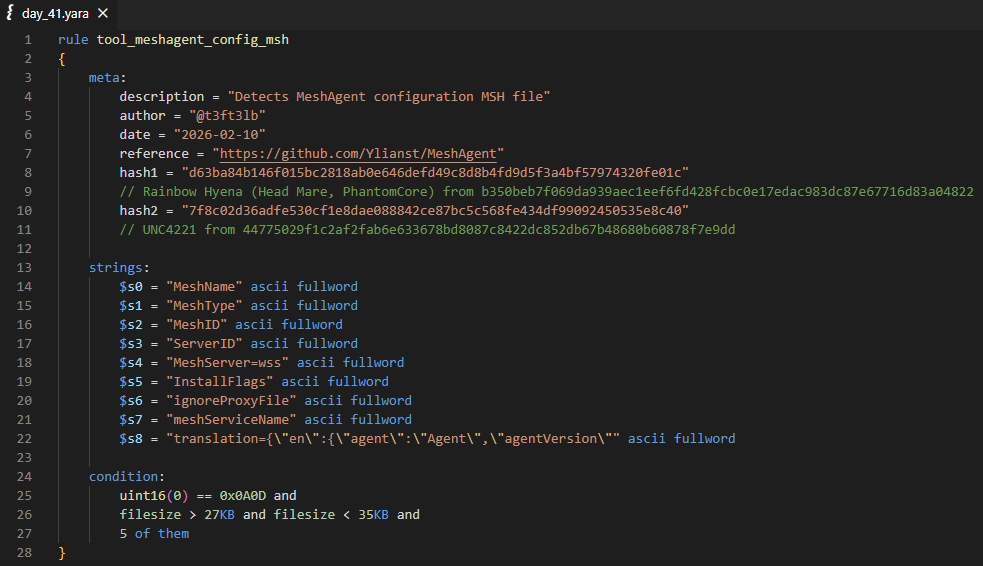Viewport: 983px width, 566px height.
Task: Click the 'strings' section keyword
Action: click(116, 268)
